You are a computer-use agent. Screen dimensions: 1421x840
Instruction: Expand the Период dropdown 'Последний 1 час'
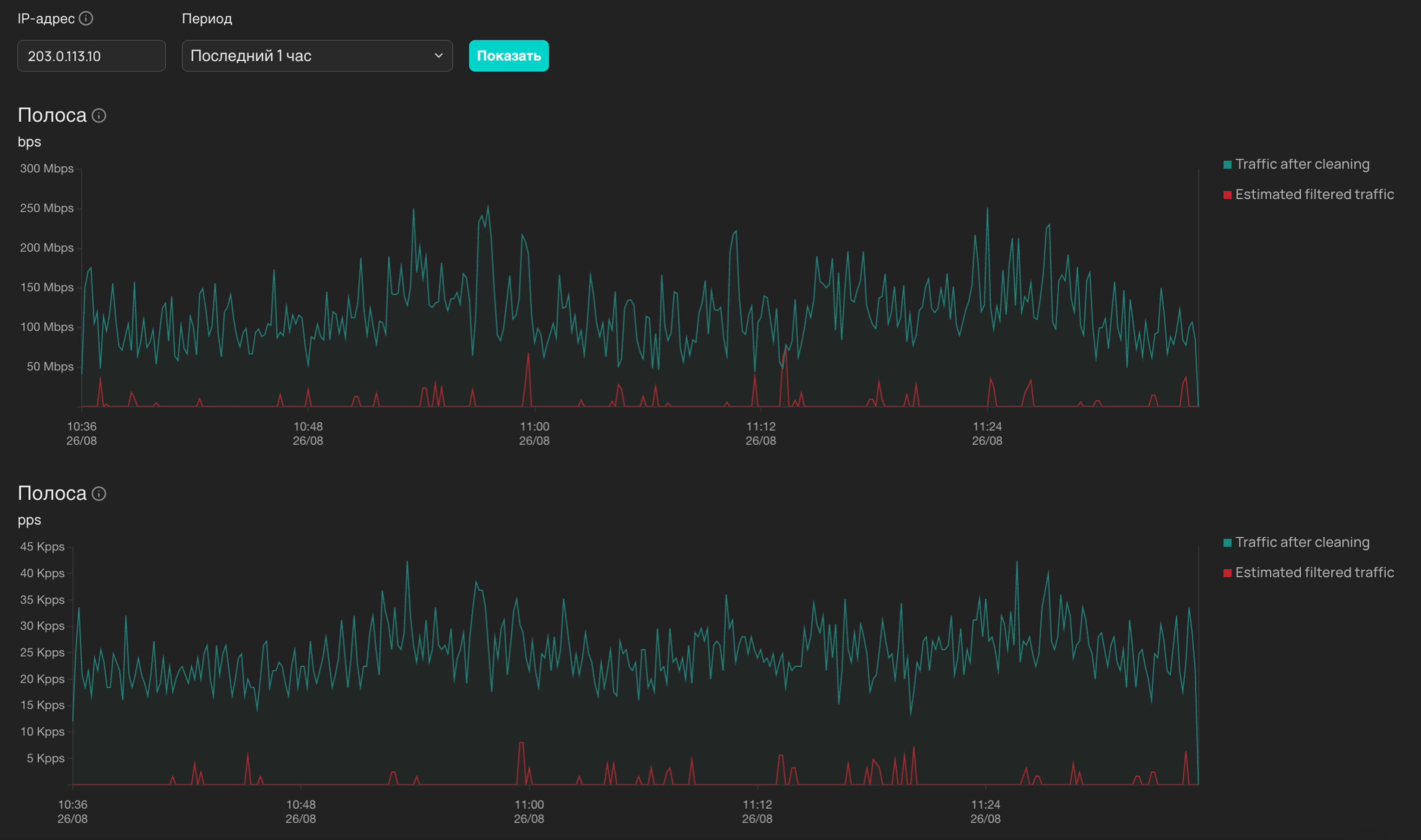pos(317,55)
